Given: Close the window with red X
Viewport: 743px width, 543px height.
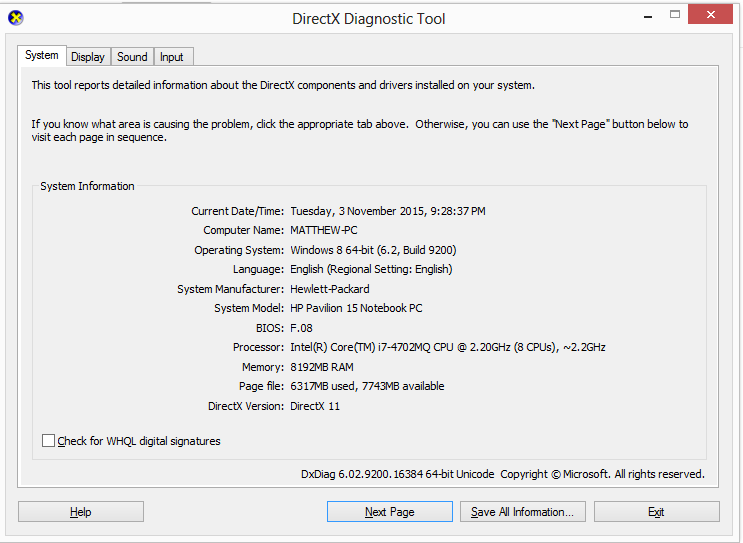Looking at the screenshot, I should pyautogui.click(x=710, y=15).
